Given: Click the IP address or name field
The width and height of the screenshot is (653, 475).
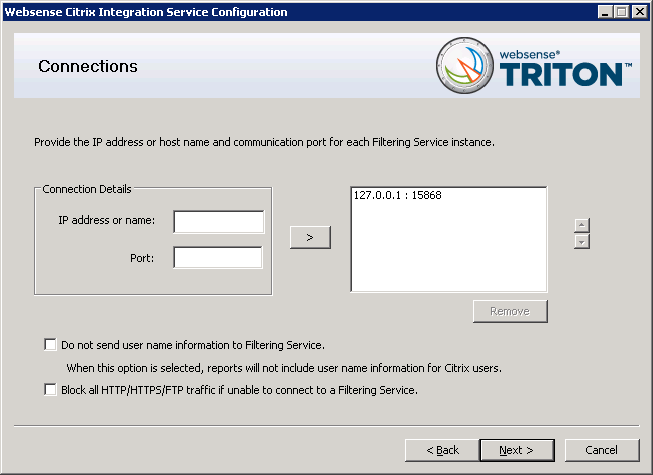Looking at the screenshot, I should click(219, 222).
